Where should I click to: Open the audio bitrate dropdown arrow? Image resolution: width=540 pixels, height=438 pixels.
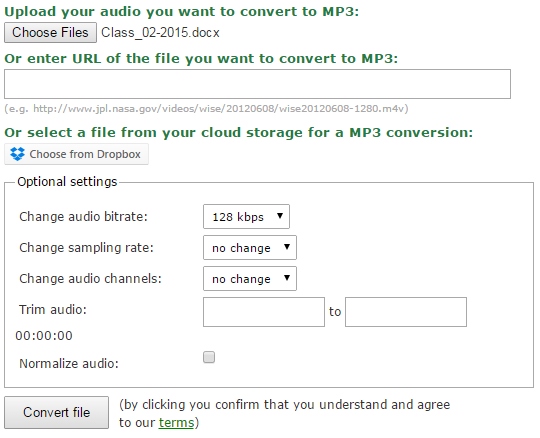[x=280, y=216]
